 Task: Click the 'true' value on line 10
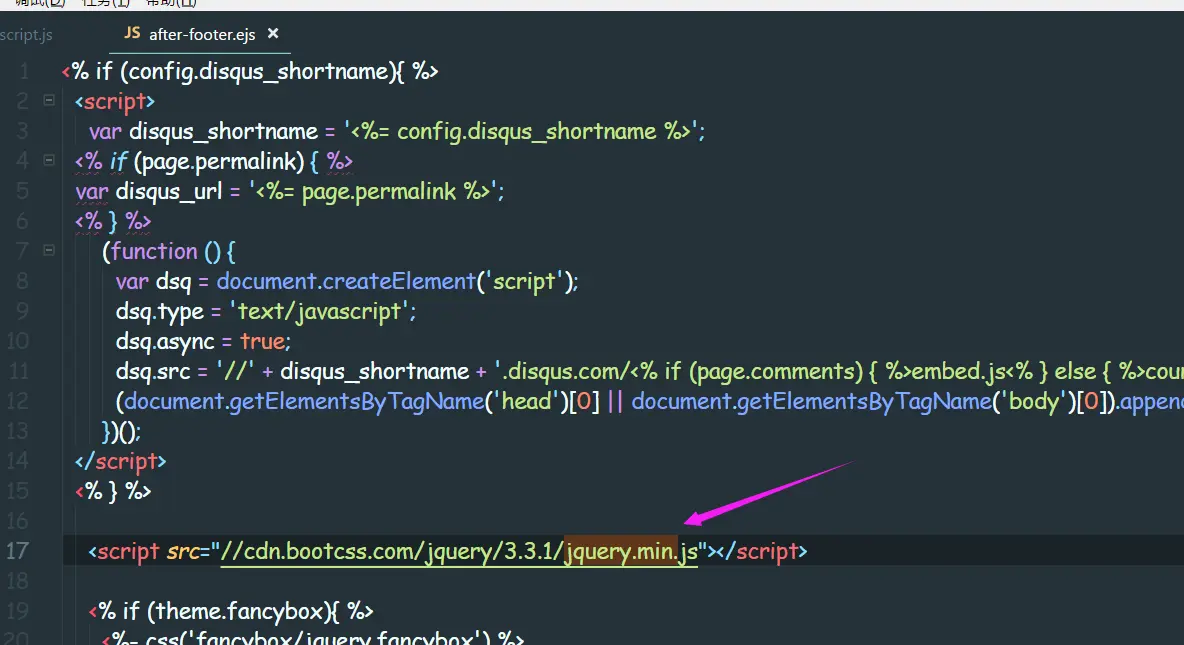click(262, 341)
